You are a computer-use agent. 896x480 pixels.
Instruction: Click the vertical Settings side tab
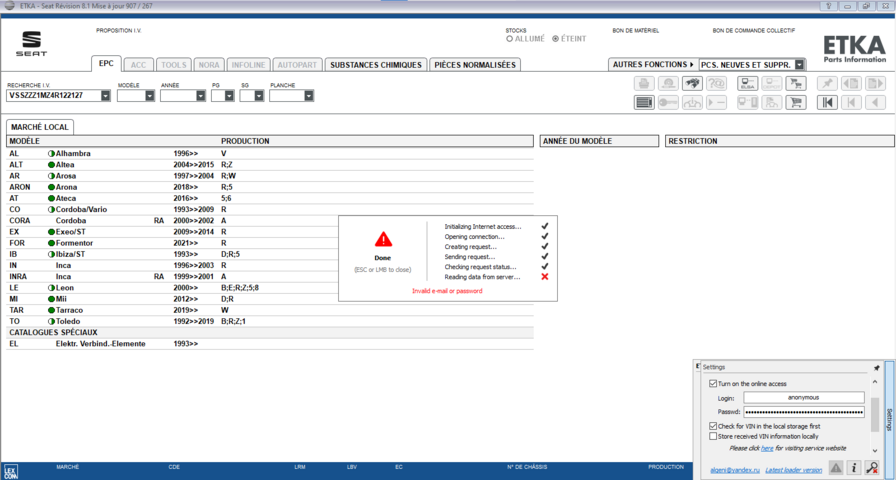tap(889, 419)
